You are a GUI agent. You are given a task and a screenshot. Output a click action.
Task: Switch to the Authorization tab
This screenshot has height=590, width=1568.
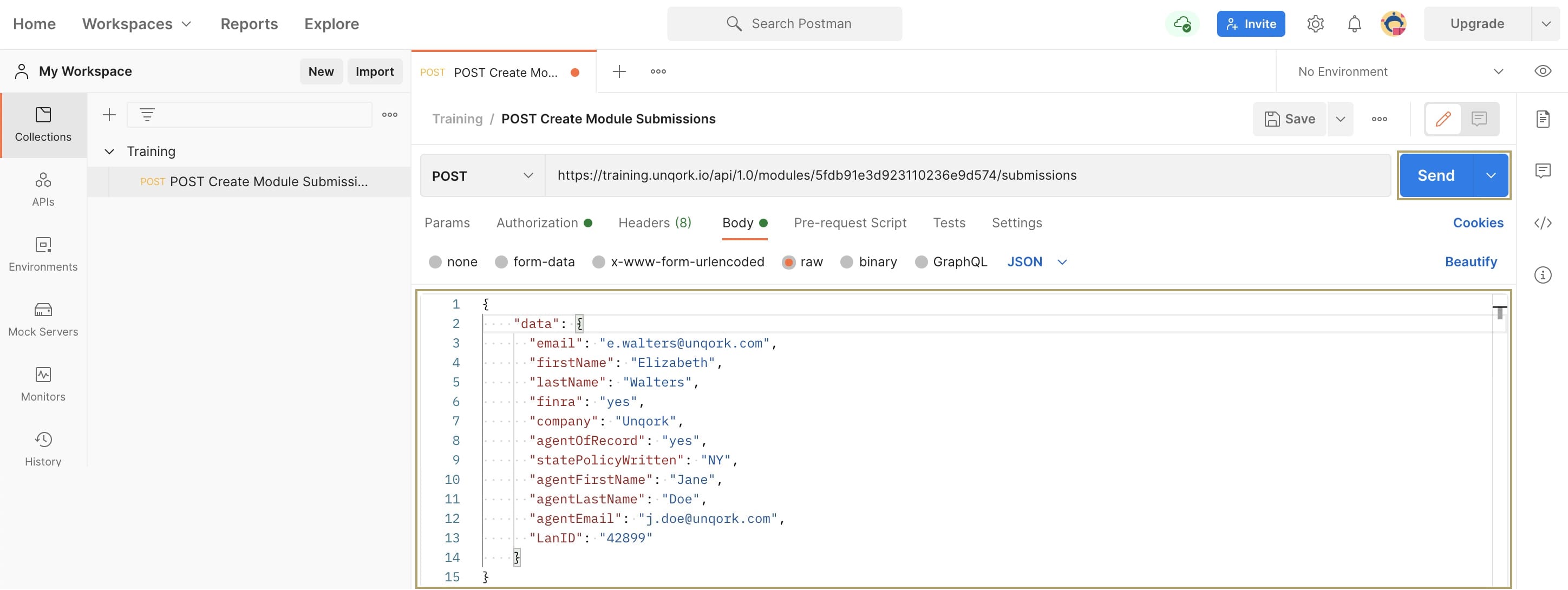pos(544,222)
